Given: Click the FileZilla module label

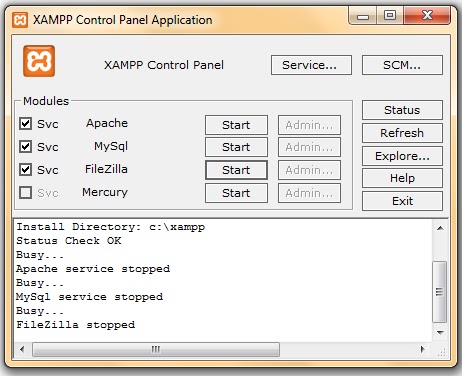Looking at the screenshot, I should pos(106,169).
